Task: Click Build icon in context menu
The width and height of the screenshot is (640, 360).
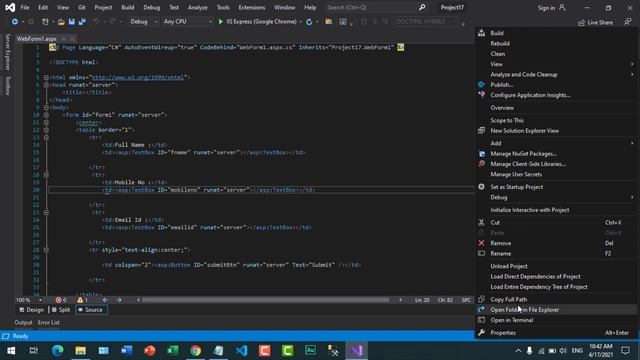Action: point(482,33)
